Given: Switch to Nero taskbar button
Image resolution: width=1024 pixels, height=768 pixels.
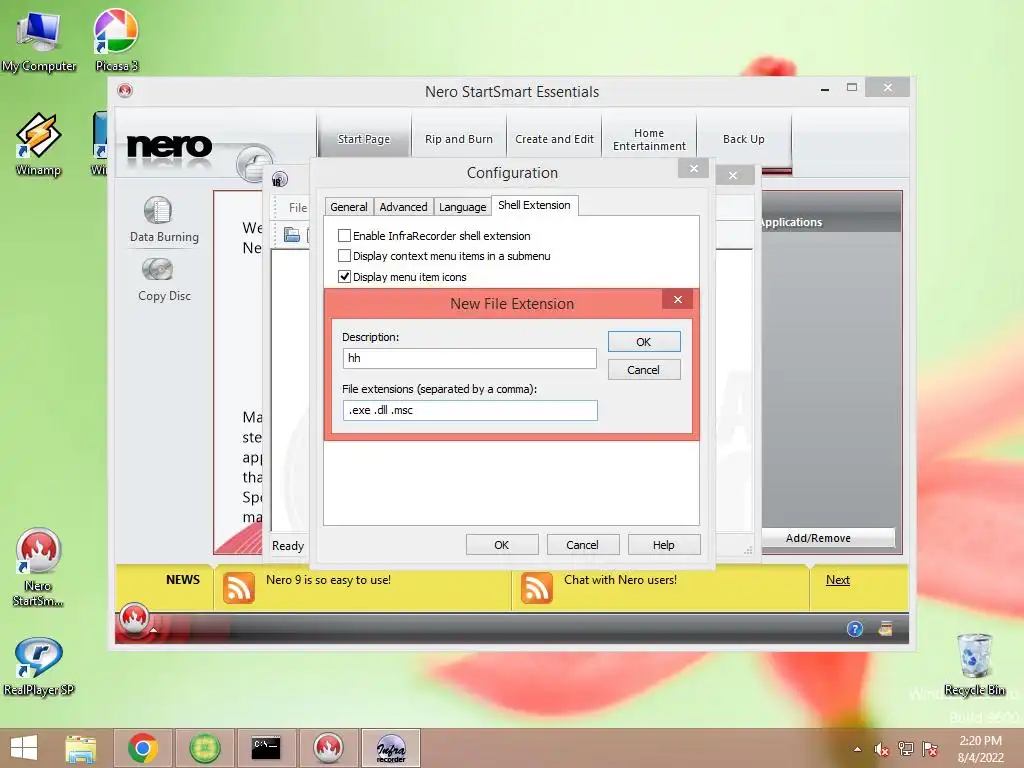Looking at the screenshot, I should [x=328, y=748].
